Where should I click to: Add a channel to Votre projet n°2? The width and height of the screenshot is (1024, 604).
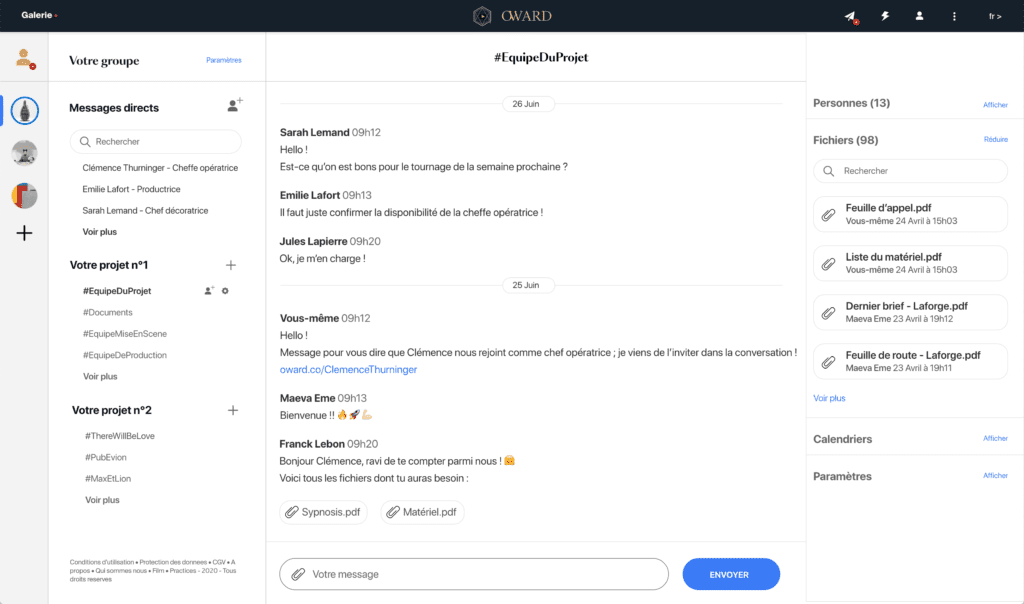click(x=232, y=410)
